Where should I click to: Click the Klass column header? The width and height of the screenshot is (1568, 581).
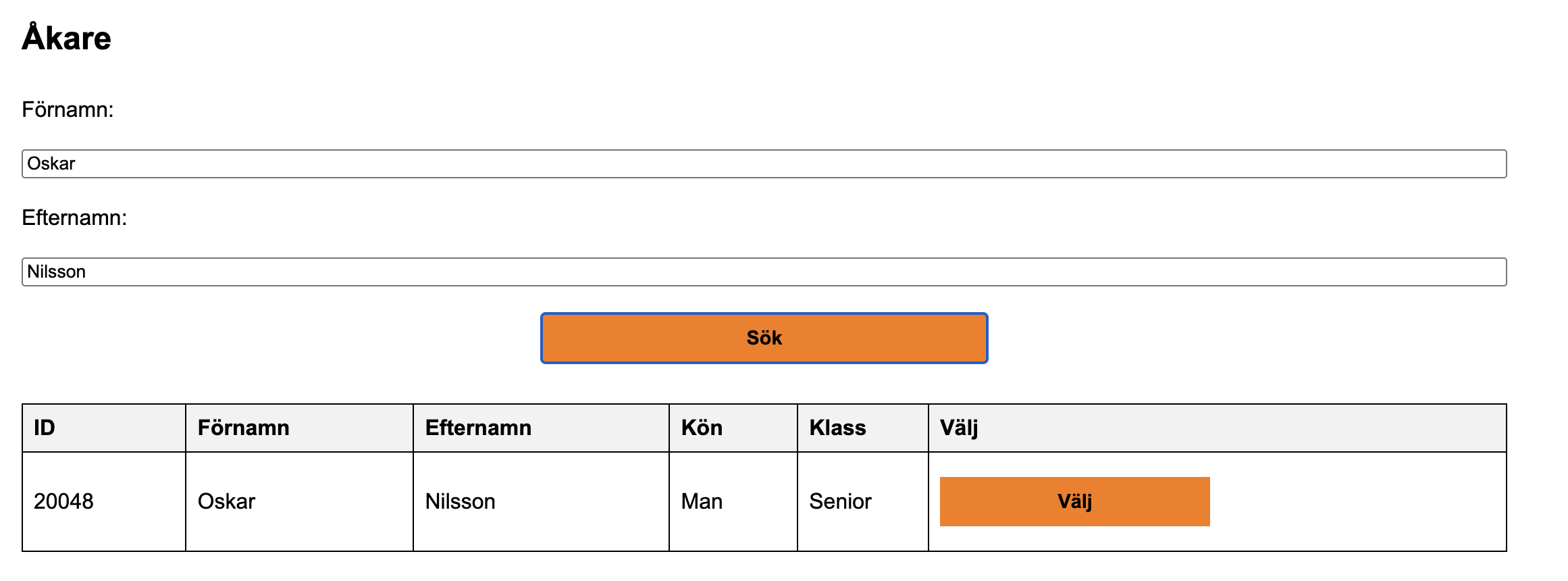click(837, 428)
